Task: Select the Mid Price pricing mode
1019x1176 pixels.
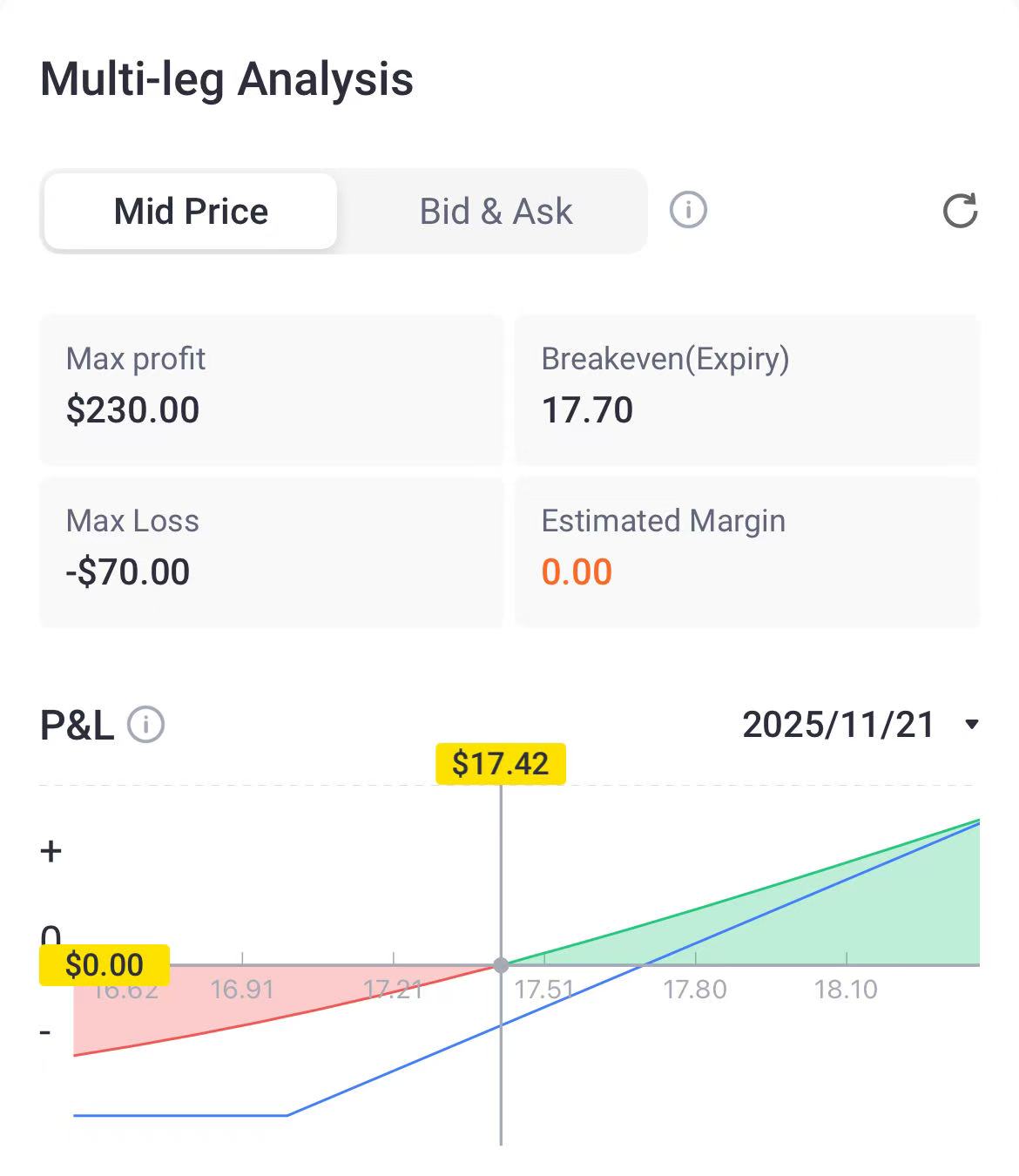Action: [x=190, y=211]
